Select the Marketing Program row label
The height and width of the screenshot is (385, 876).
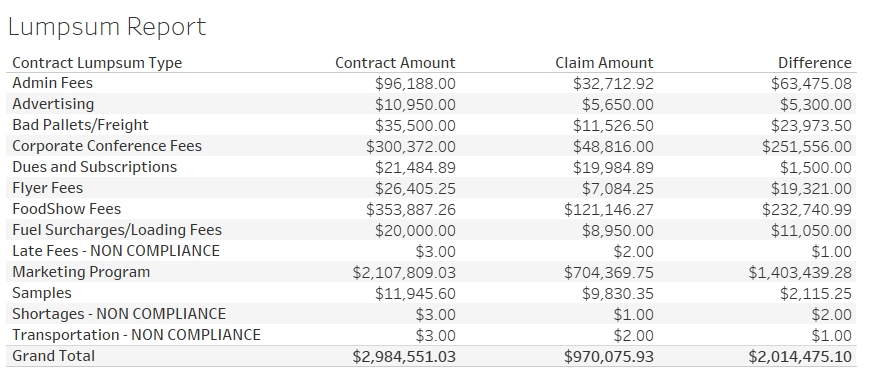click(81, 272)
